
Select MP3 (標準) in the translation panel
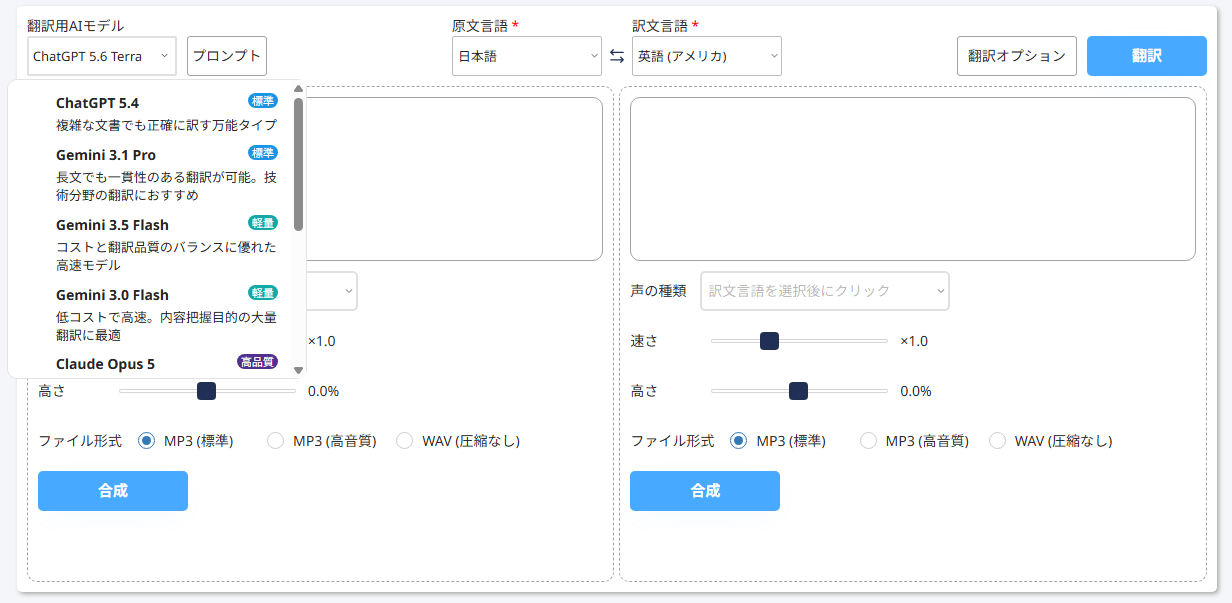tap(739, 440)
